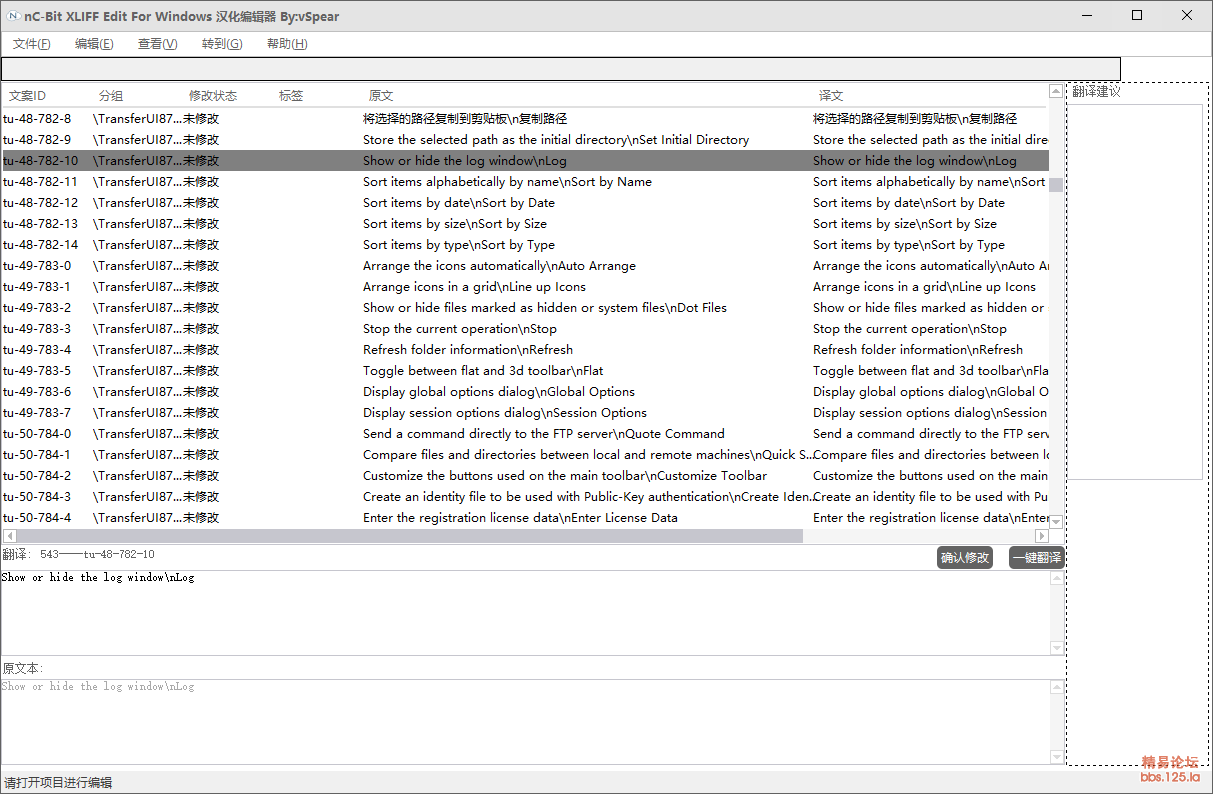
Task: Click the 确认修改 button
Action: [964, 558]
